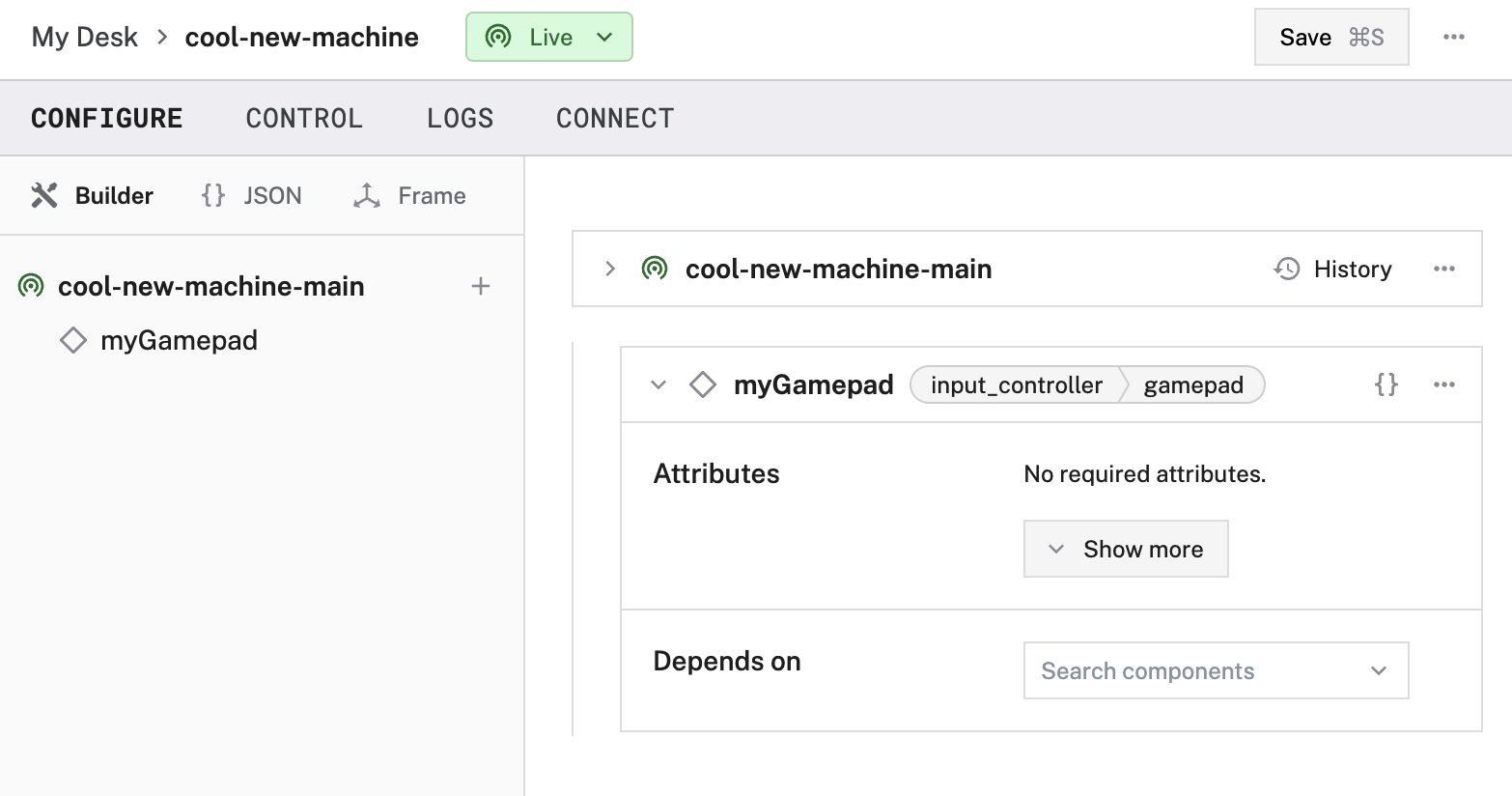Click the Builder wrench icon

click(44, 195)
